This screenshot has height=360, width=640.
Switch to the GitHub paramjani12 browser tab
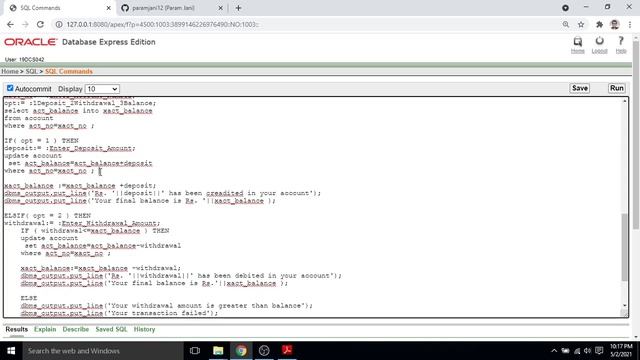(x=171, y=8)
